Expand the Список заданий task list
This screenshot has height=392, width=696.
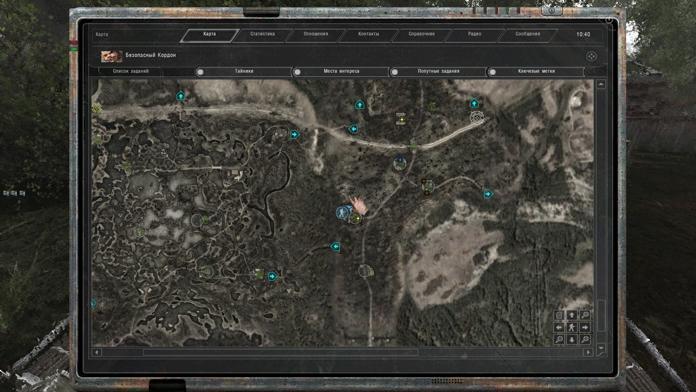tap(130, 71)
